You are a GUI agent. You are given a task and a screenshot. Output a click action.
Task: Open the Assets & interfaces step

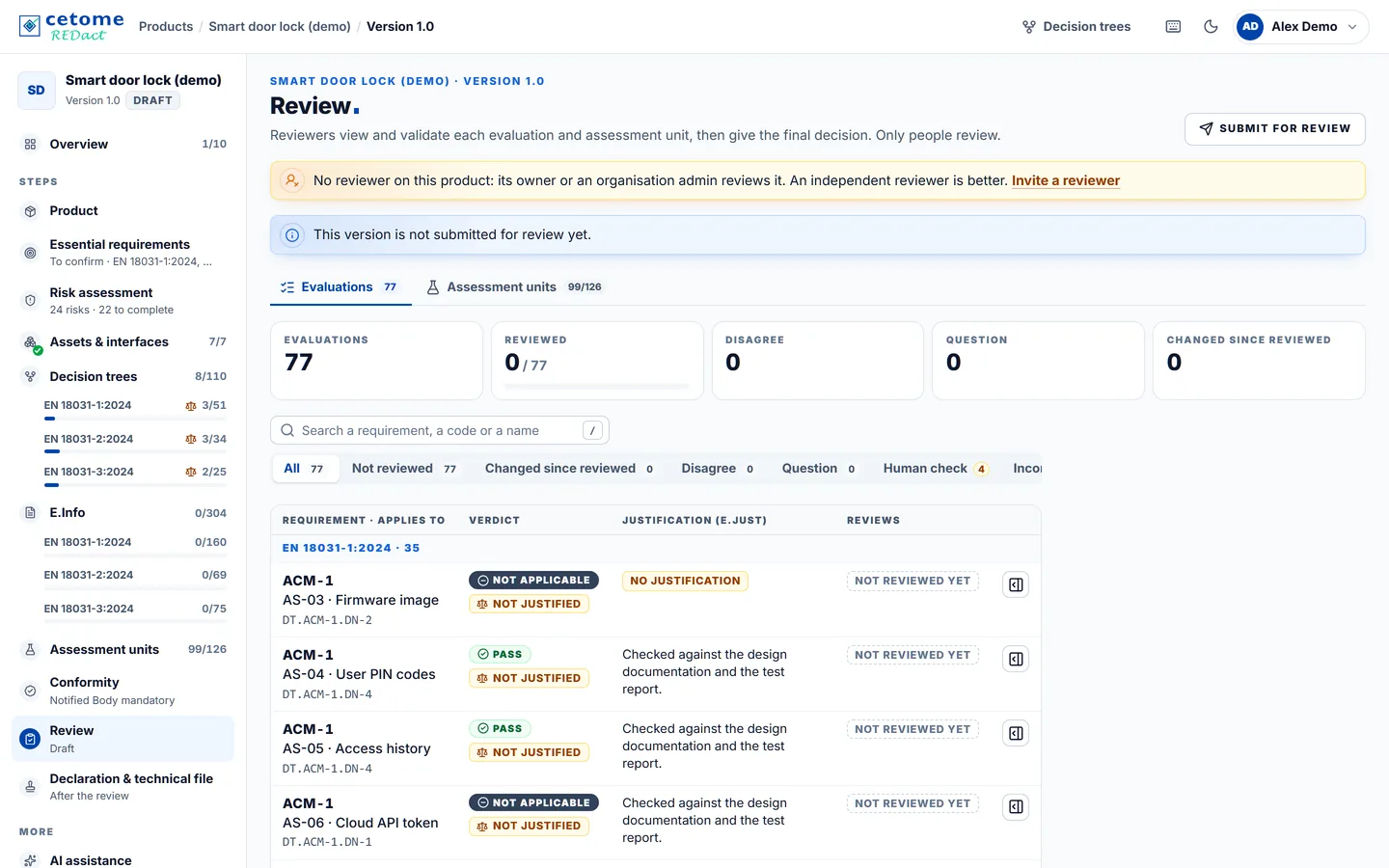click(123, 342)
